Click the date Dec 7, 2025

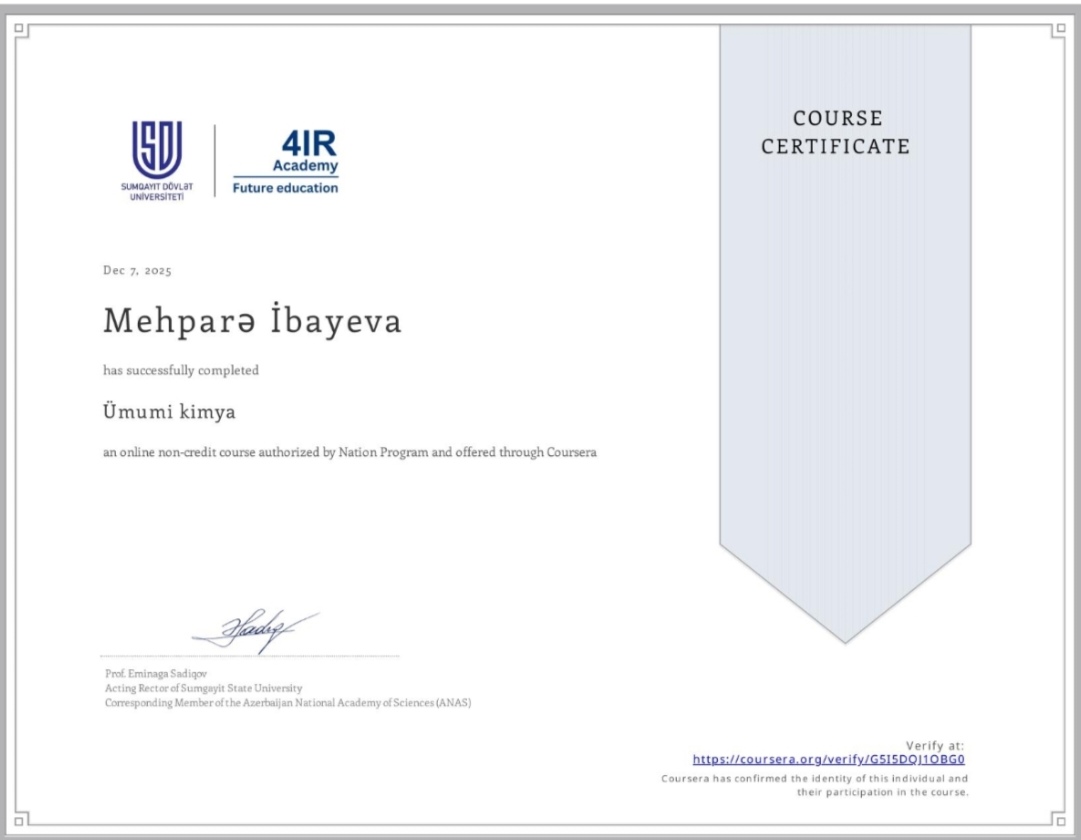(x=138, y=271)
